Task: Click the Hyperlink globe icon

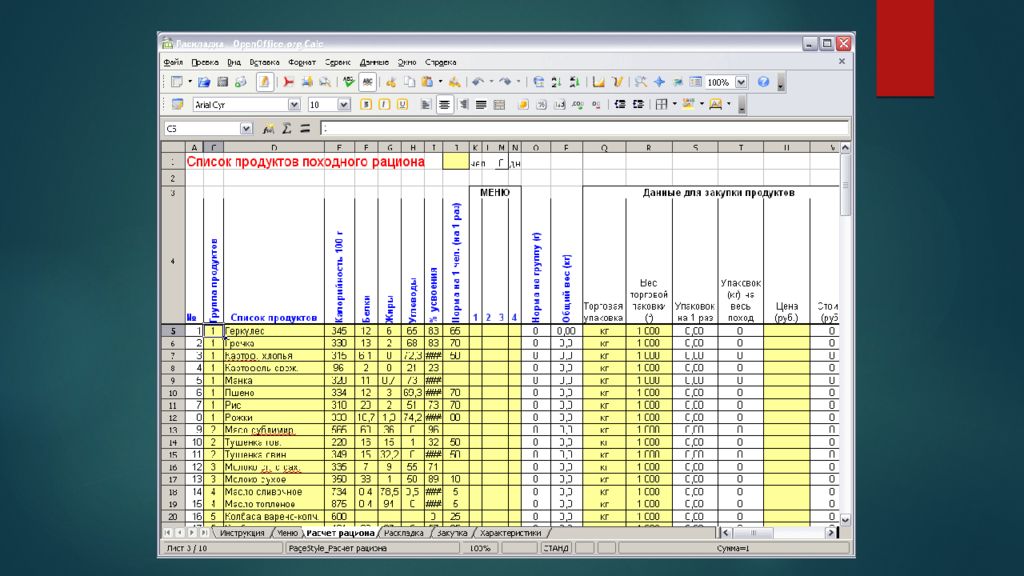Action: [x=538, y=82]
